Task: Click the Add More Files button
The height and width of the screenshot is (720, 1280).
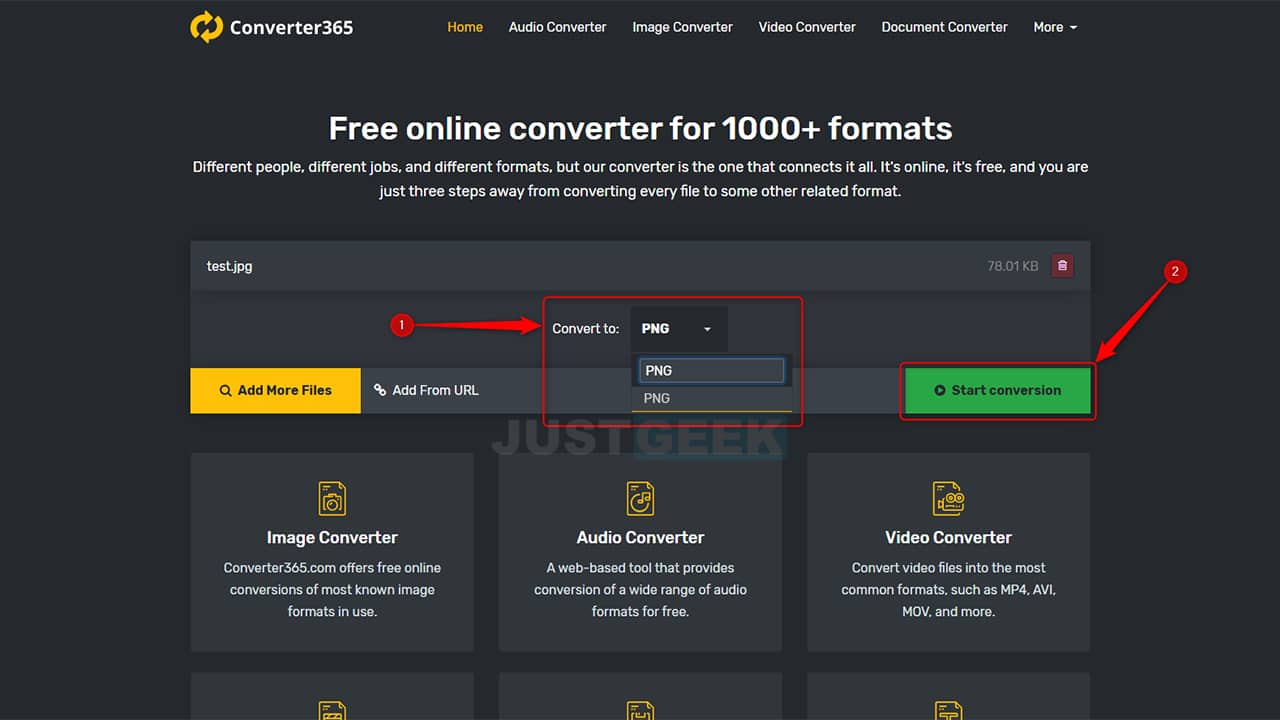Action: pyautogui.click(x=275, y=390)
